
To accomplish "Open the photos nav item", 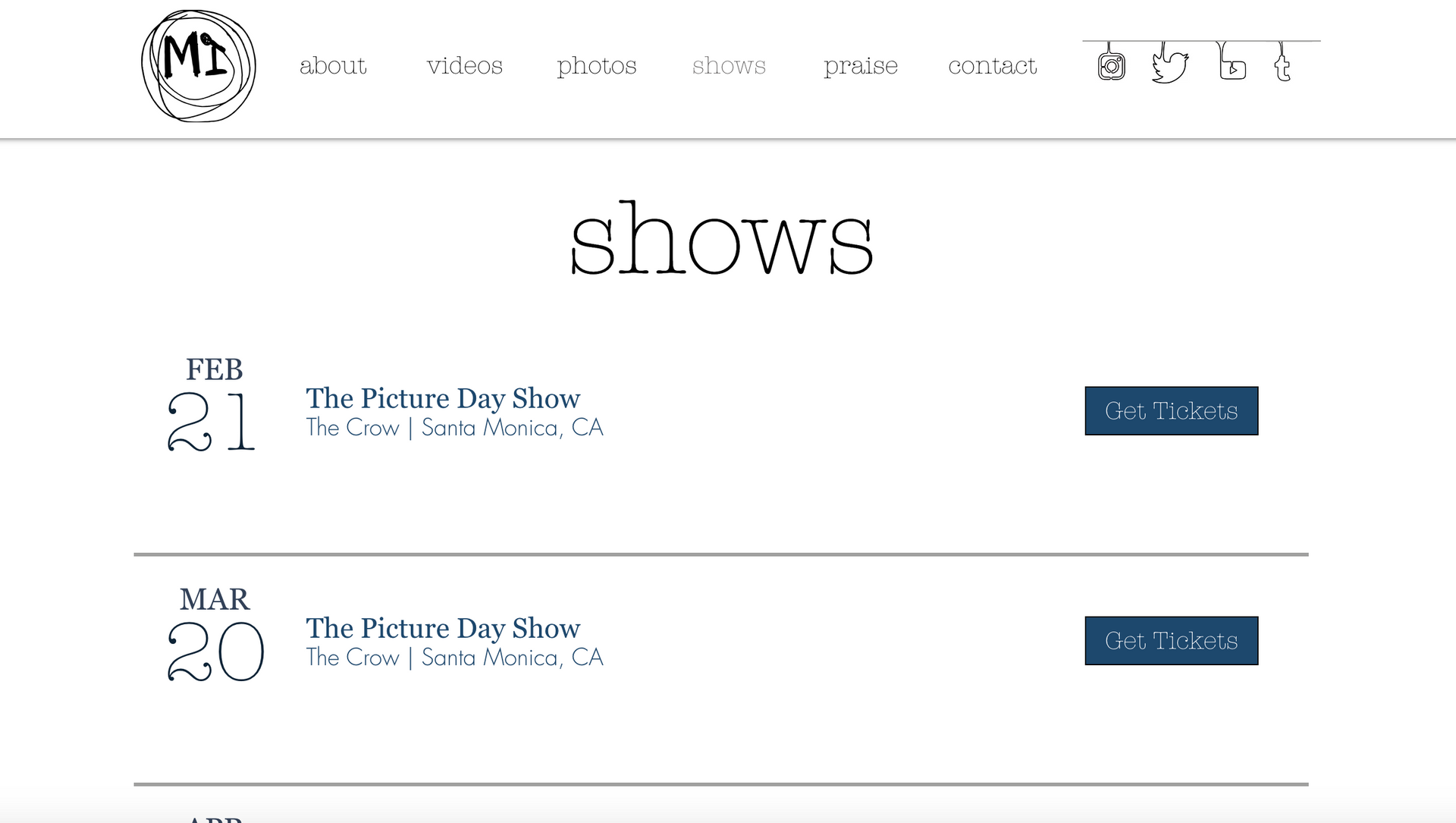I will 597,67.
